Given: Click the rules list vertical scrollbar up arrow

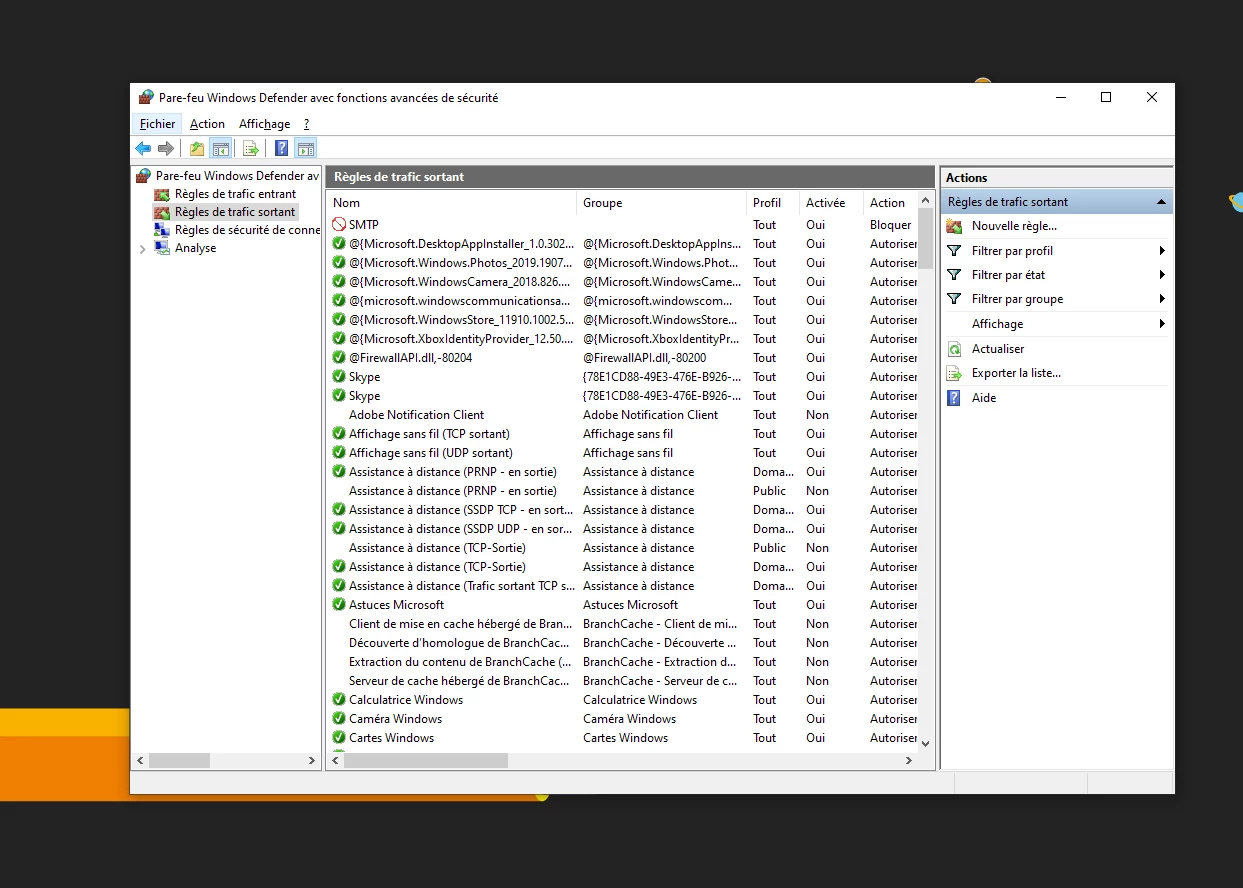Looking at the screenshot, I should pos(925,200).
